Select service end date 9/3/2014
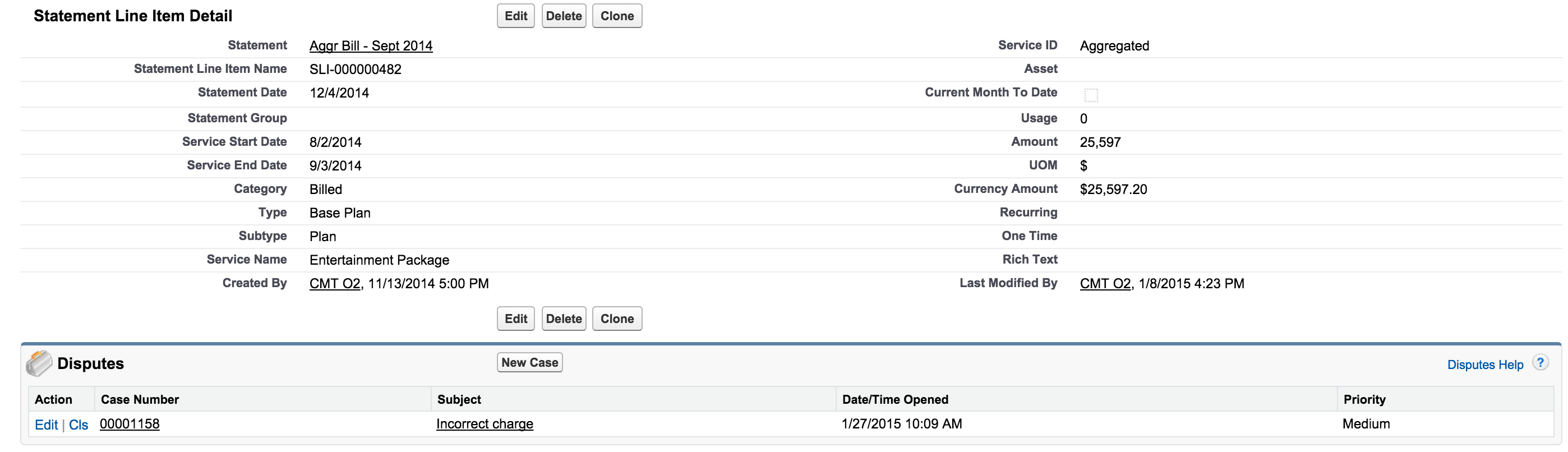Viewport: 1568px width, 452px height. [x=335, y=166]
